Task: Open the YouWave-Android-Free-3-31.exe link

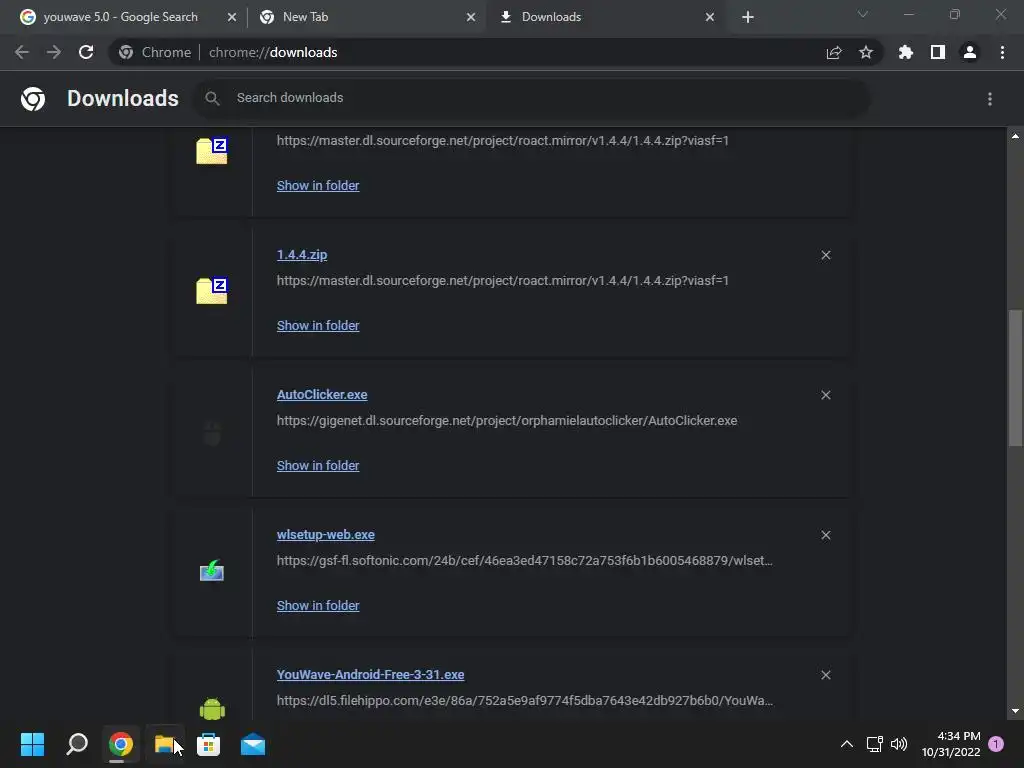Action: pyautogui.click(x=370, y=675)
